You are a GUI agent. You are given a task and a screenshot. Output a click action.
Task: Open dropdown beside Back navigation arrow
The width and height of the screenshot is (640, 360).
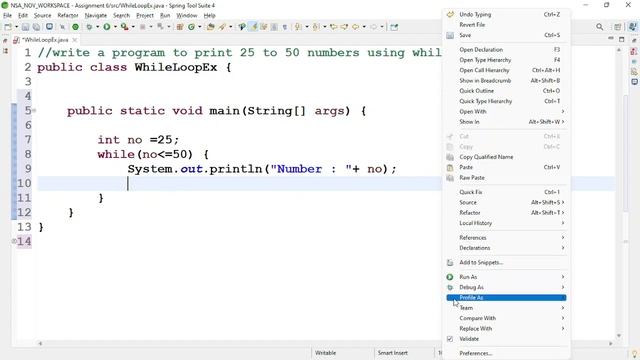click(x=364, y=27)
